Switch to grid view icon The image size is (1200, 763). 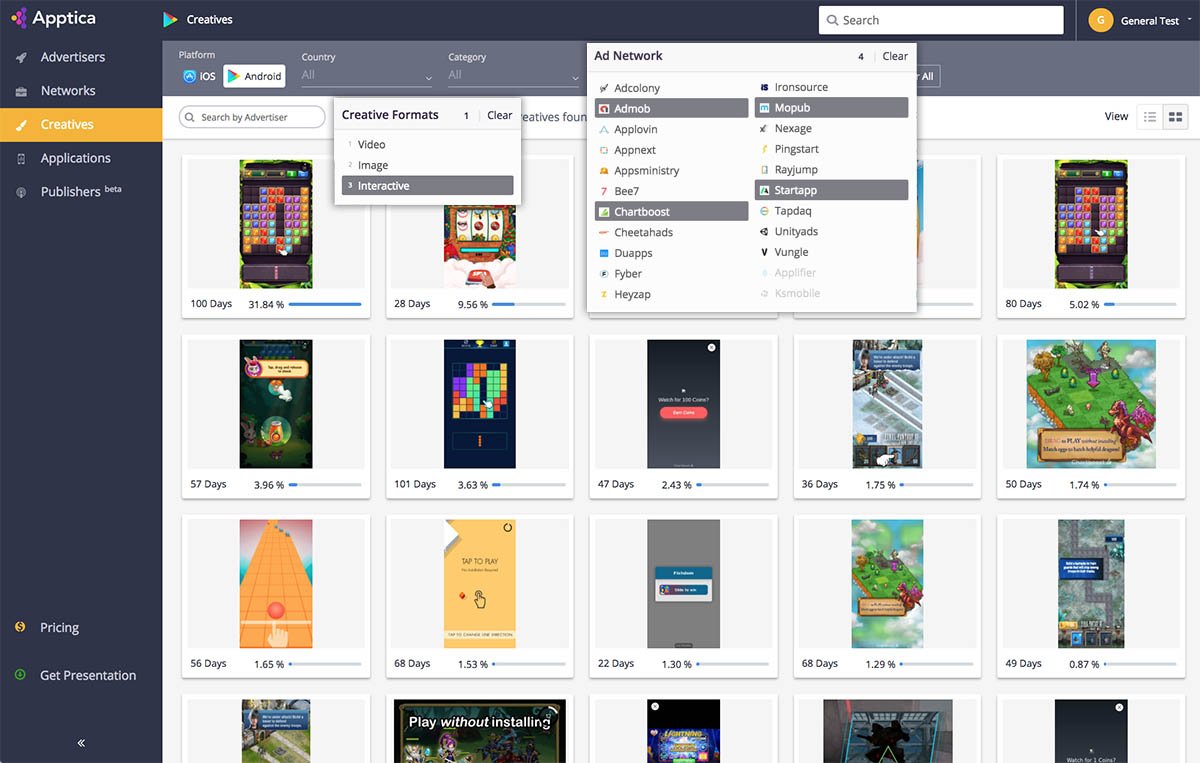pos(1176,117)
